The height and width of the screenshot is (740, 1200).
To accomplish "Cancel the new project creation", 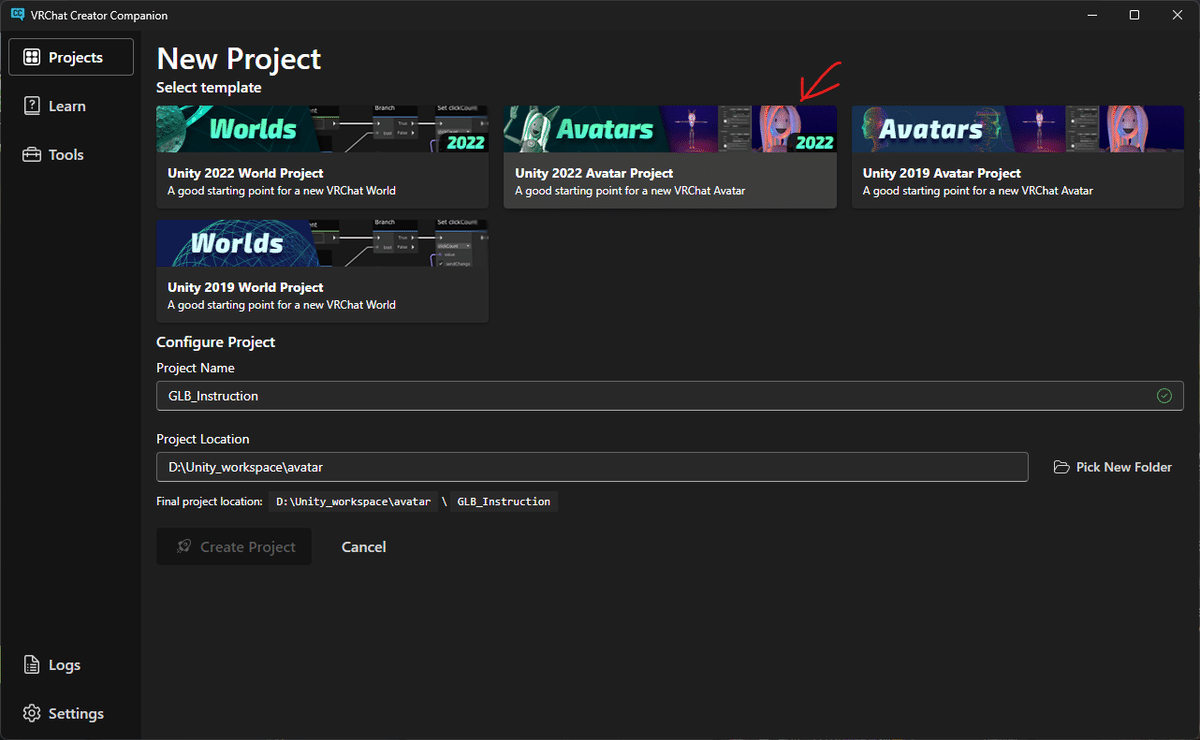I will click(364, 547).
